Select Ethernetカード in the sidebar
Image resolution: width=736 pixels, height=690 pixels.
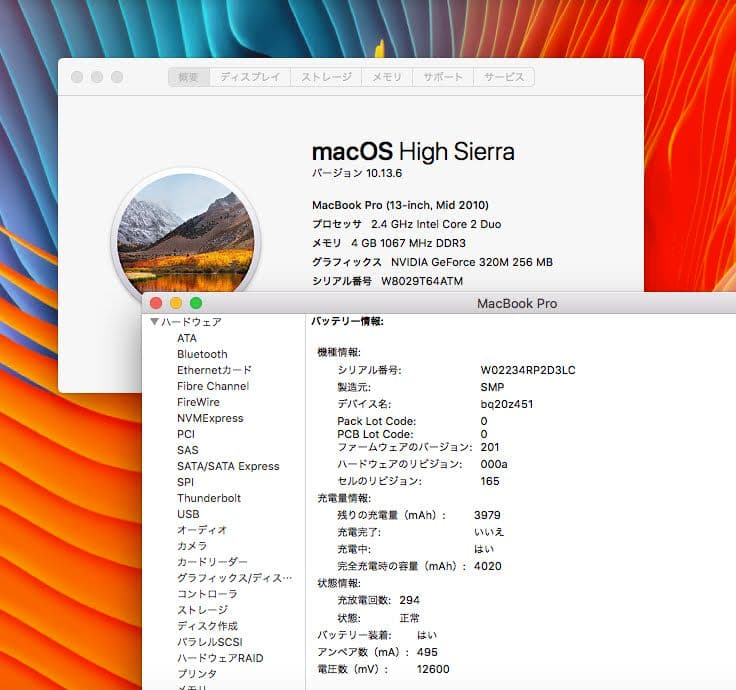[x=215, y=370]
